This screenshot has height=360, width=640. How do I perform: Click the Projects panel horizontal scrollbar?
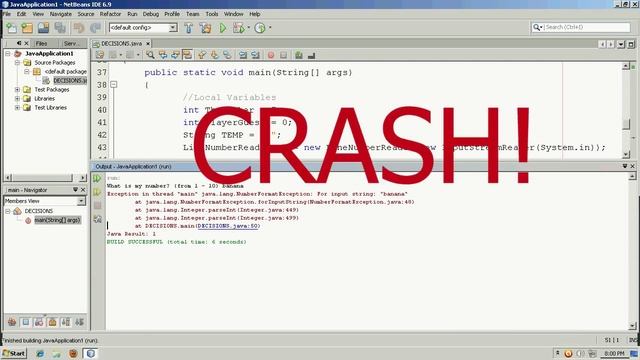pyautogui.click(x=45, y=178)
